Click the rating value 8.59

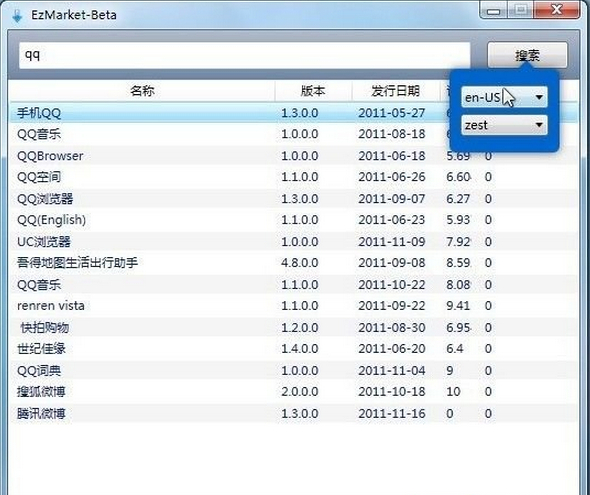[x=458, y=263]
